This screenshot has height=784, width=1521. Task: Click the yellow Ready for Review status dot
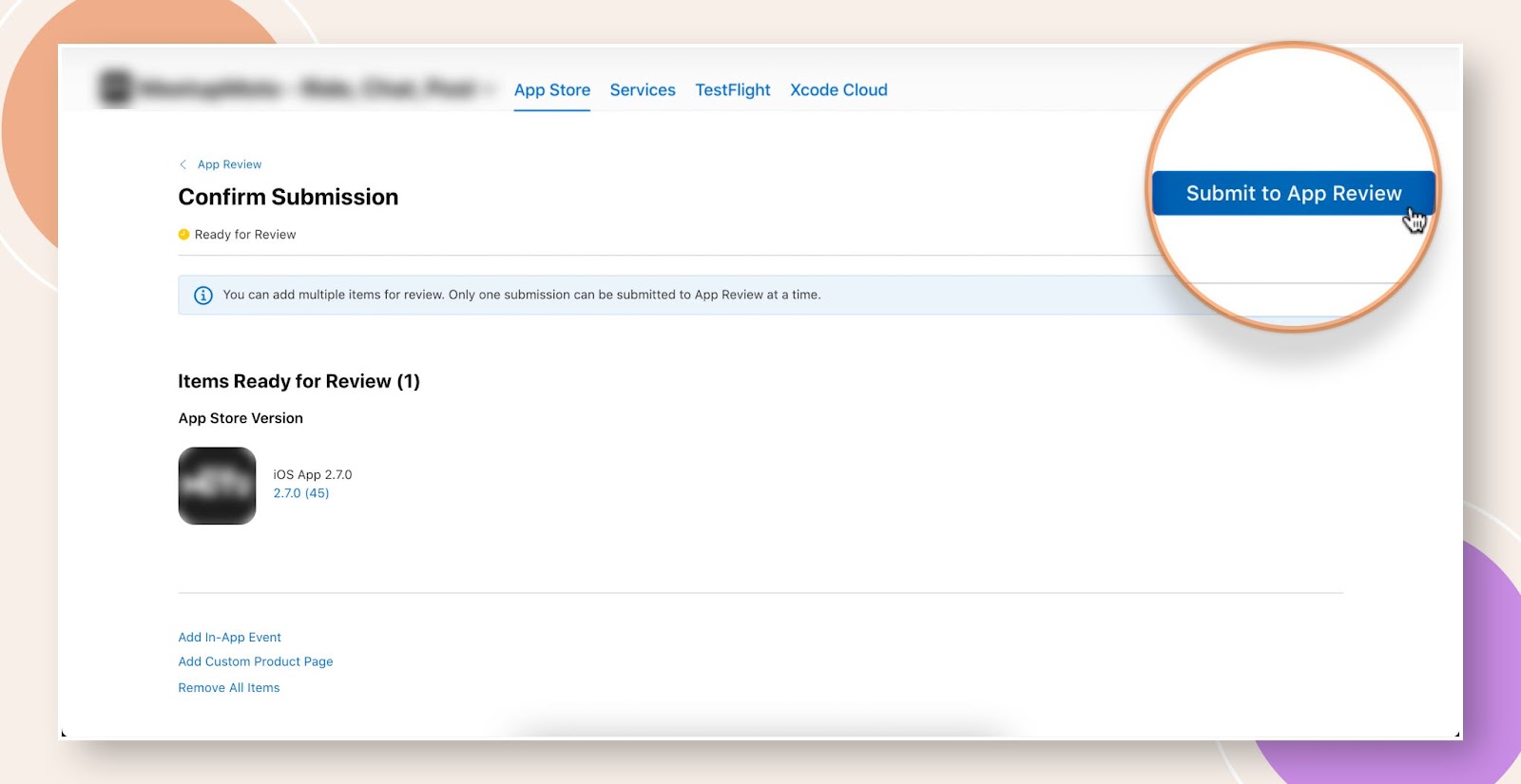click(183, 235)
